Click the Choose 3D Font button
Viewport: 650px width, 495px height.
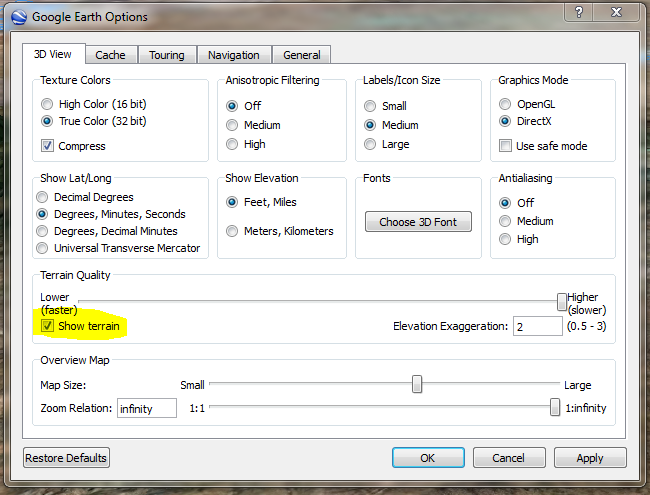pos(418,222)
